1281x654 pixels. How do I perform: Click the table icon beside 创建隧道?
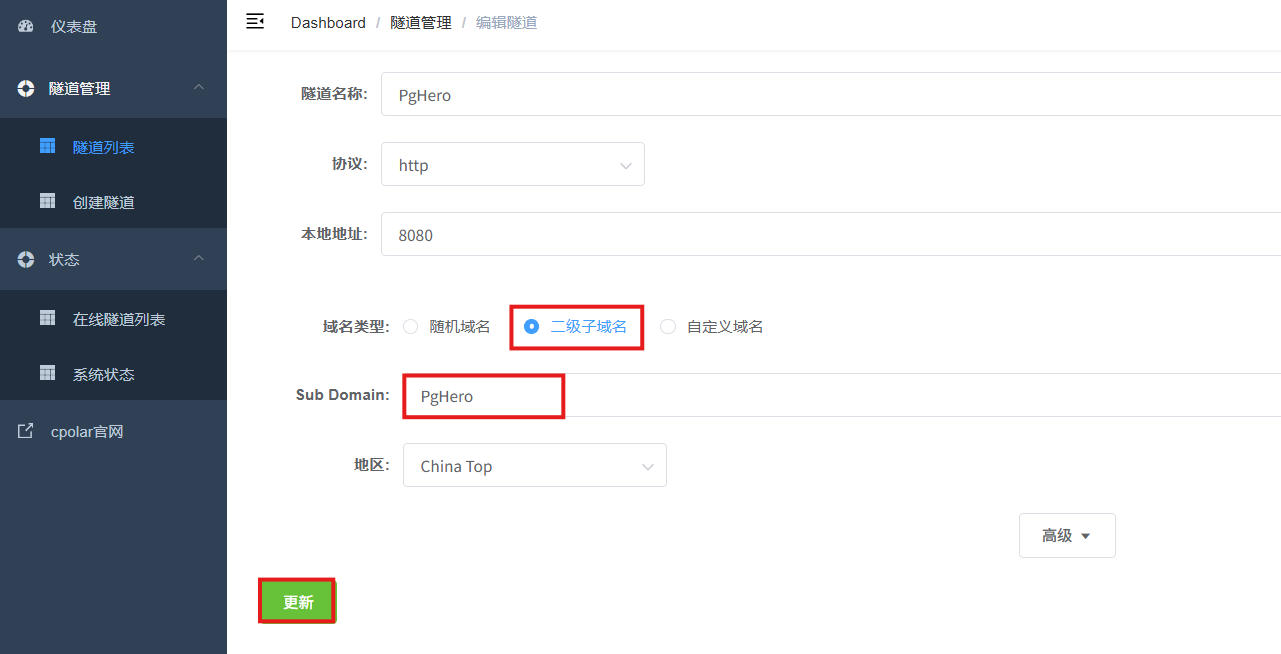47,201
